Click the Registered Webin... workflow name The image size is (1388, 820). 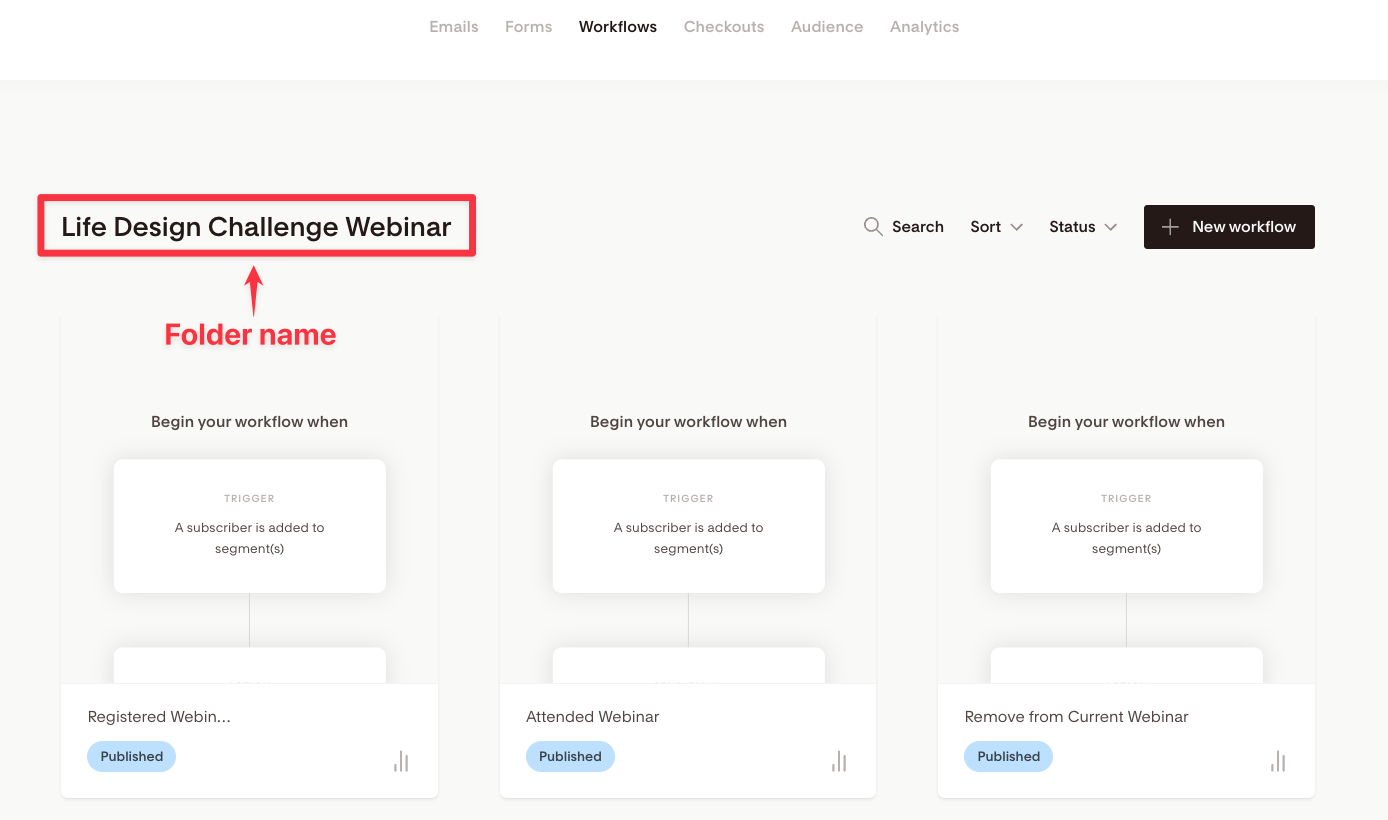[159, 717]
